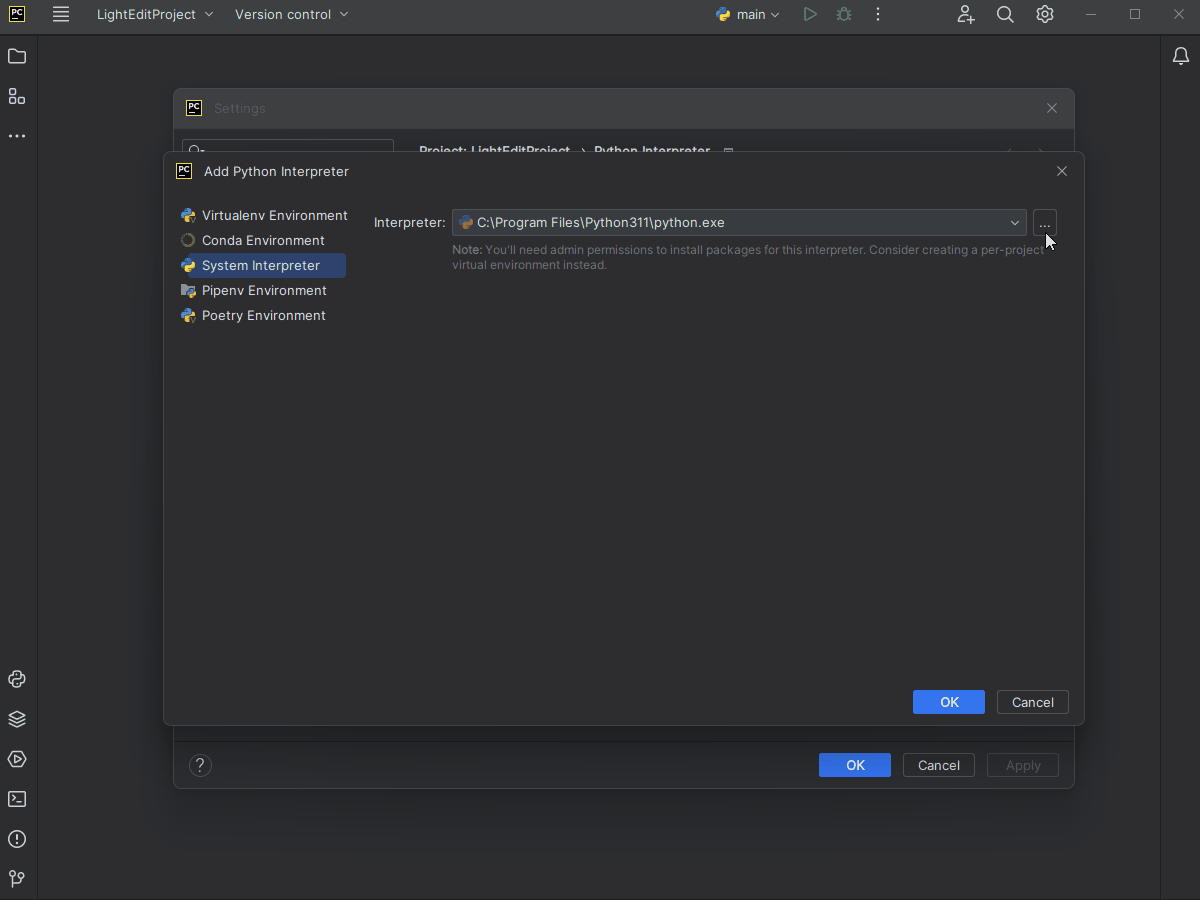This screenshot has width=1200, height=900.
Task: Cancel the Add Python Interpreter dialog
Action: [1033, 702]
